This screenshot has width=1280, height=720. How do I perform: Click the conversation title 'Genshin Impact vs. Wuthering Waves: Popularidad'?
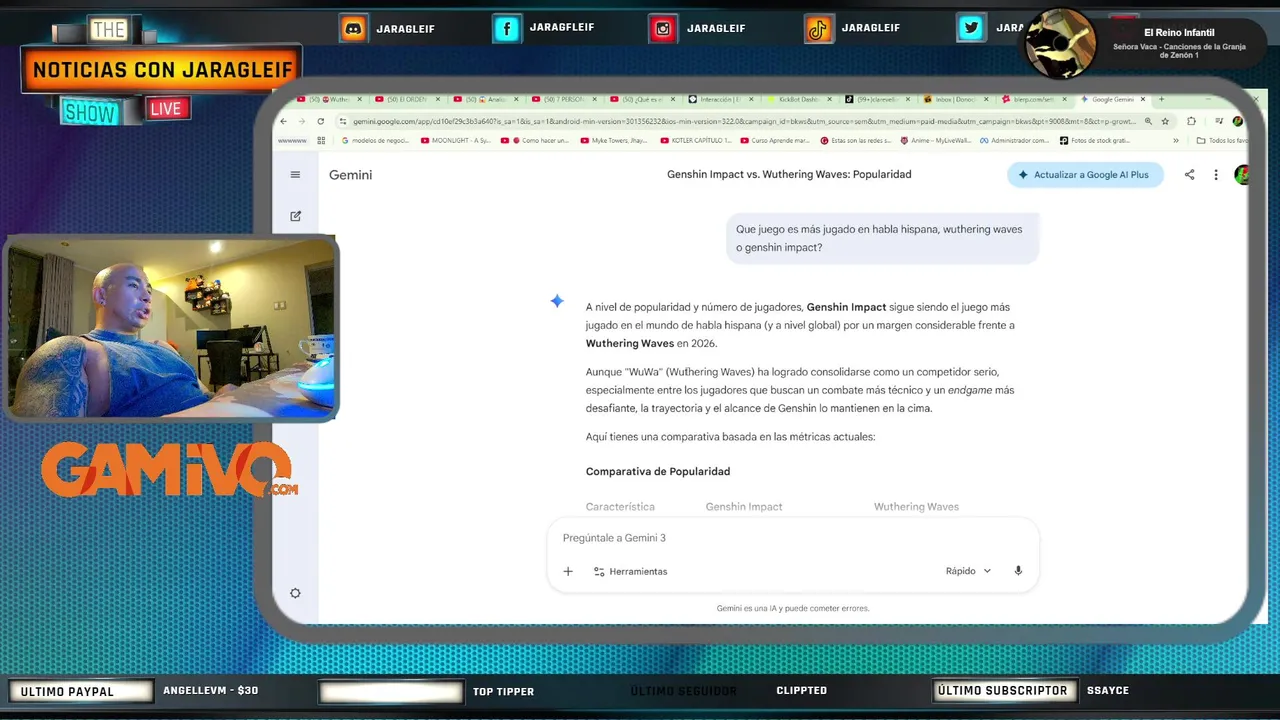pos(789,175)
